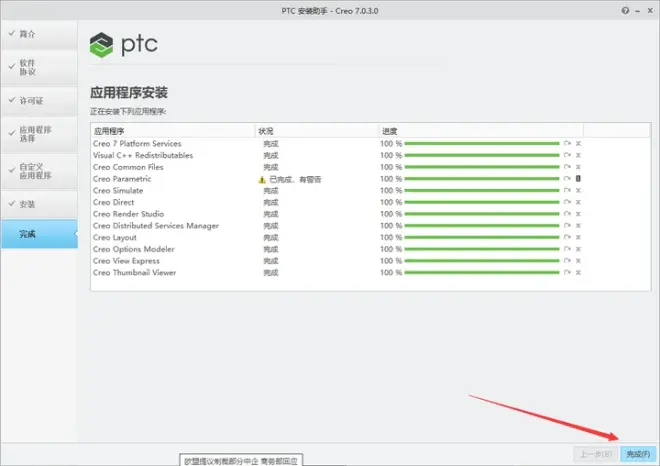The width and height of the screenshot is (660, 466).
Task: Open help via the question mark icon
Action: (625, 11)
